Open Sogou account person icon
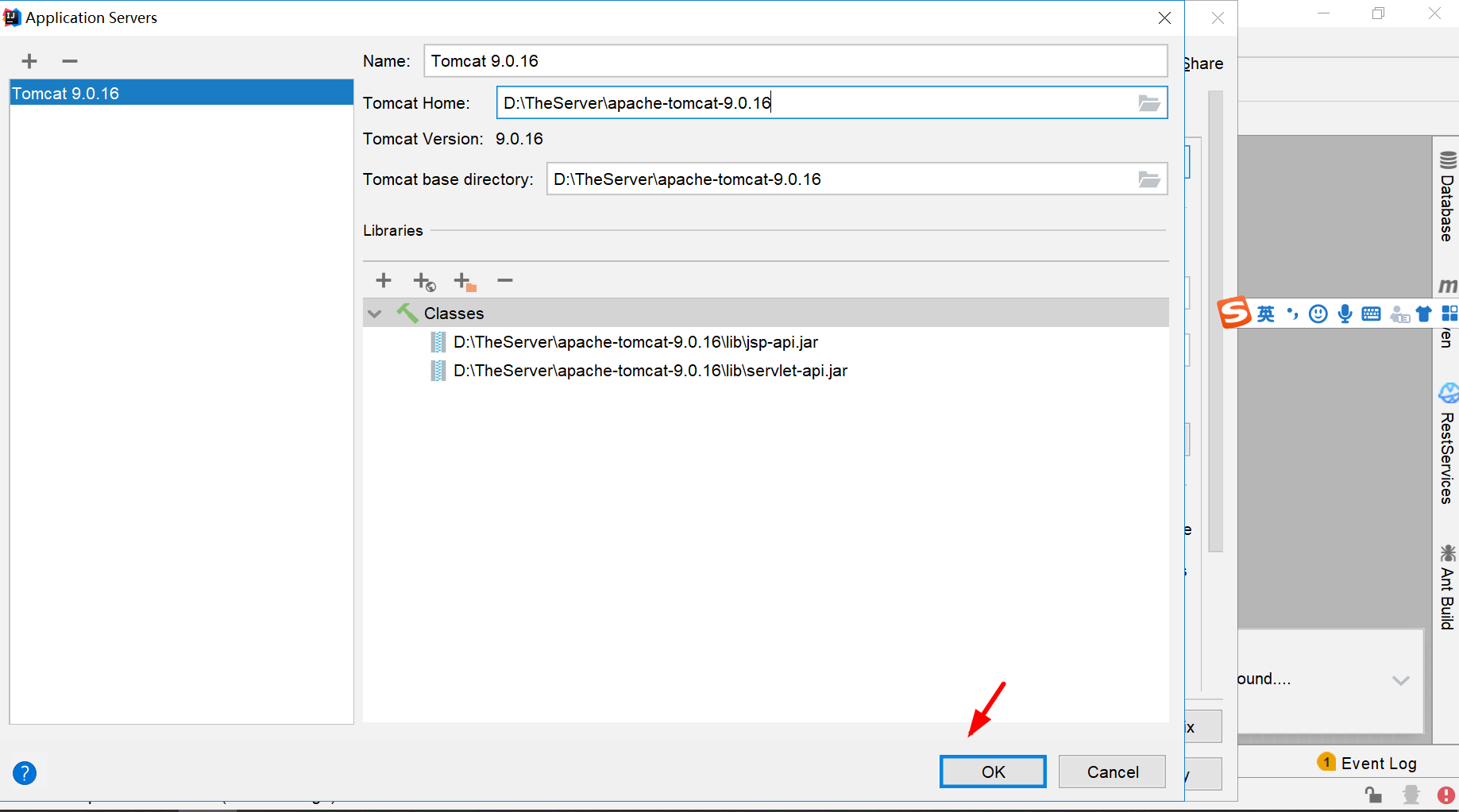This screenshot has height=812, width=1459. tap(1399, 314)
